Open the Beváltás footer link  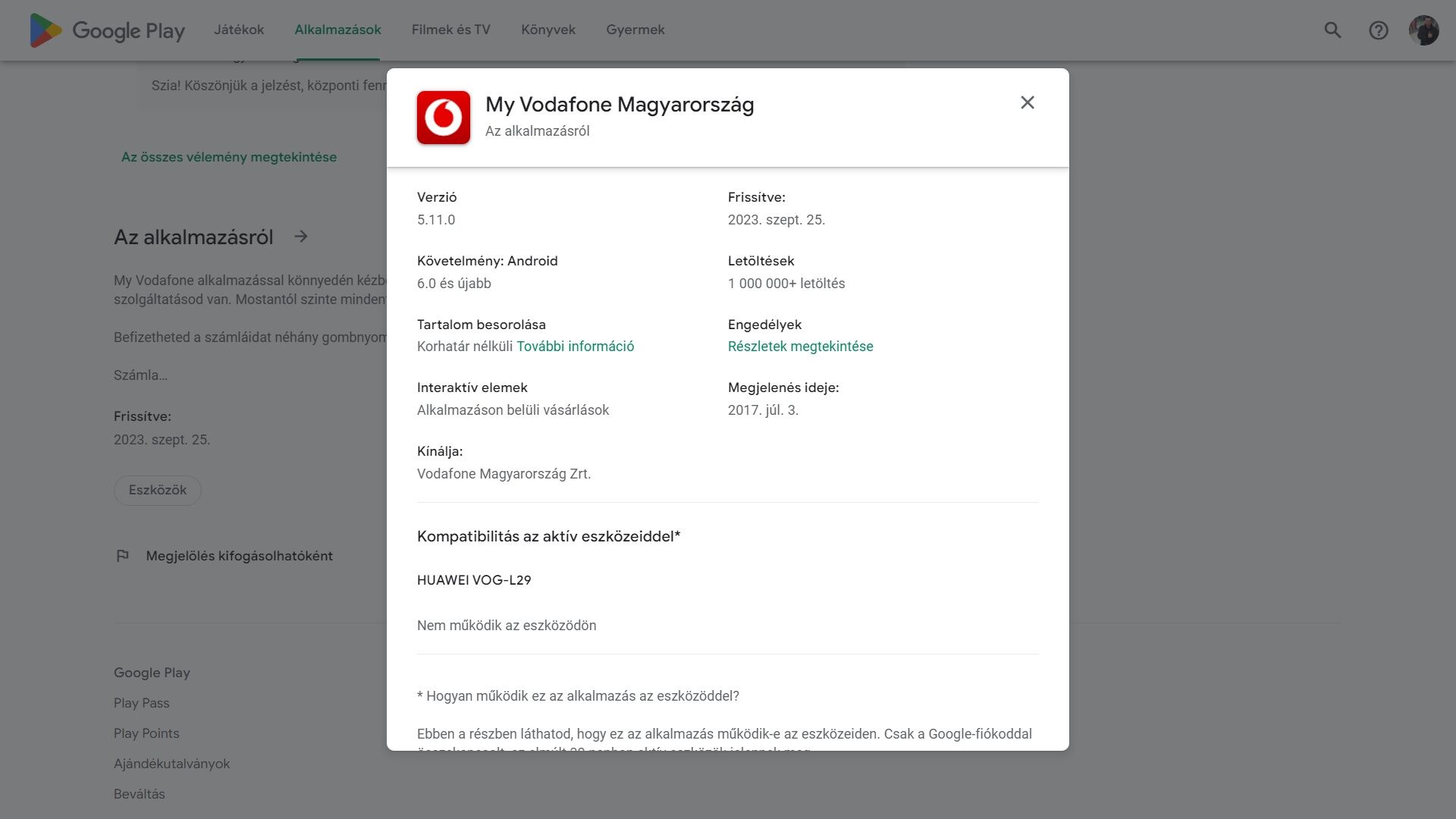coord(140,794)
